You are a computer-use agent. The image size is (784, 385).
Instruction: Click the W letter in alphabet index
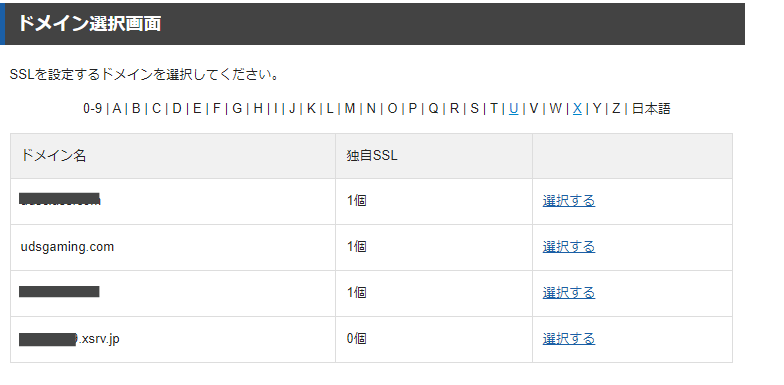point(555,108)
